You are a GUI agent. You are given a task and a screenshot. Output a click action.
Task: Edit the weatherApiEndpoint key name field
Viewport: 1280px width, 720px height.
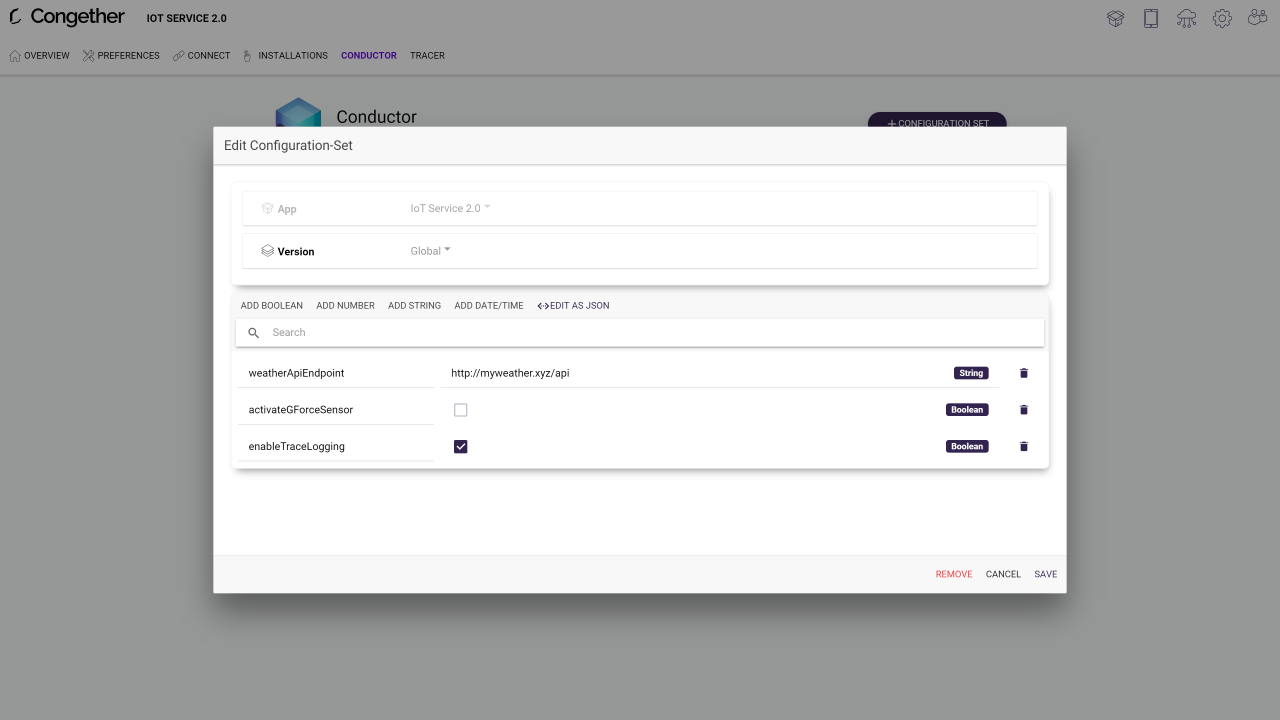pyautogui.click(x=336, y=373)
